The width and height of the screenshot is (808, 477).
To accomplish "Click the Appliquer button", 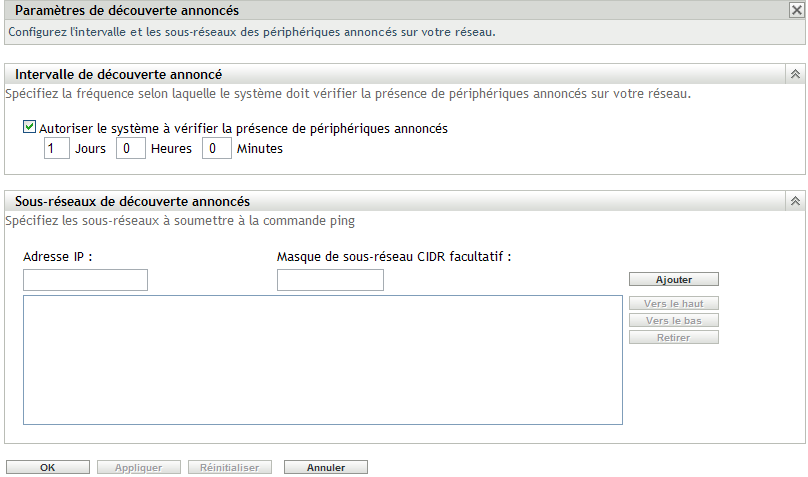I will tap(138, 467).
